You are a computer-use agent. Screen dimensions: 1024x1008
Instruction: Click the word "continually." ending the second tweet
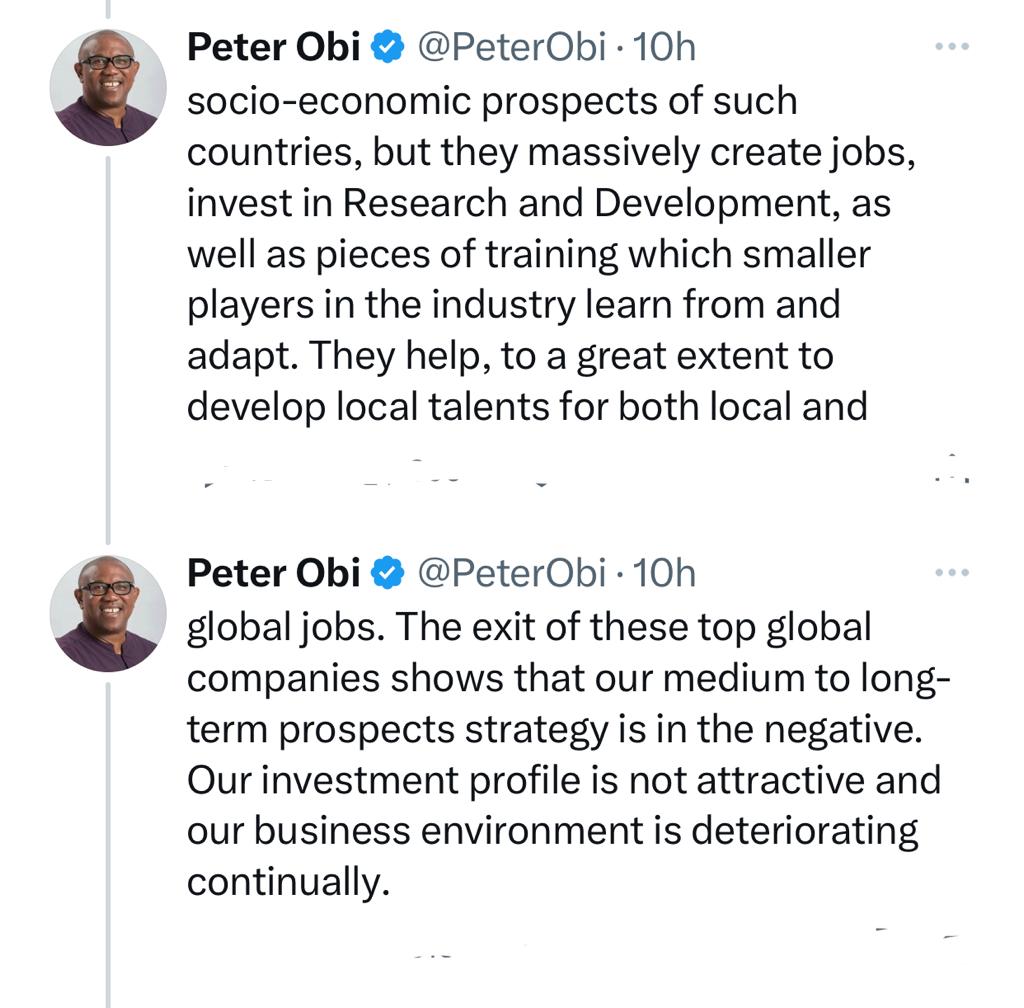[287, 882]
